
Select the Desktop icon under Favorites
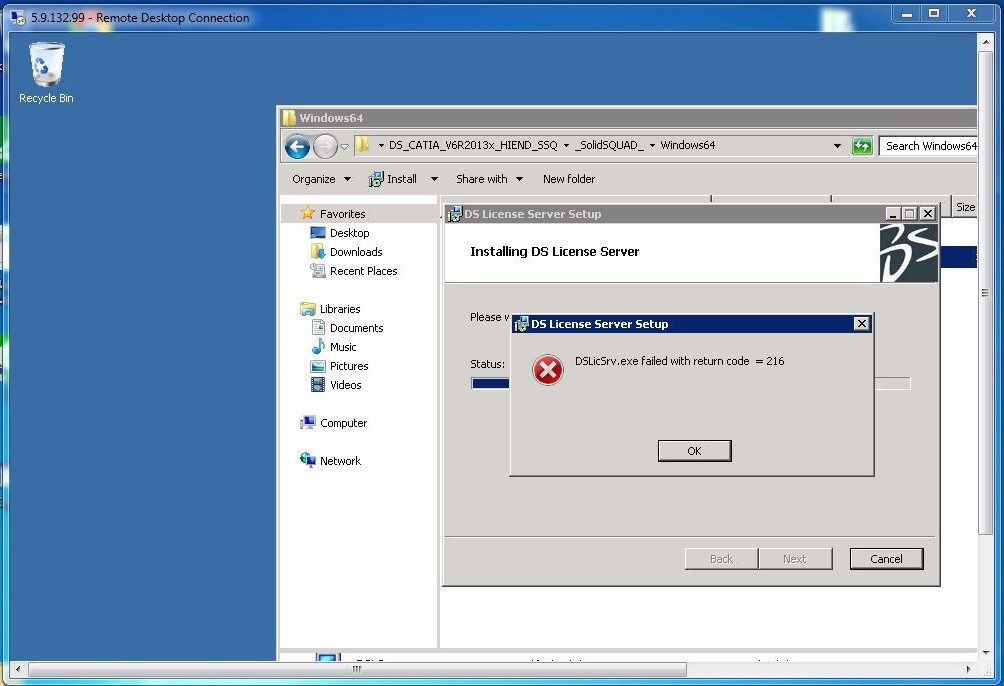[349, 233]
